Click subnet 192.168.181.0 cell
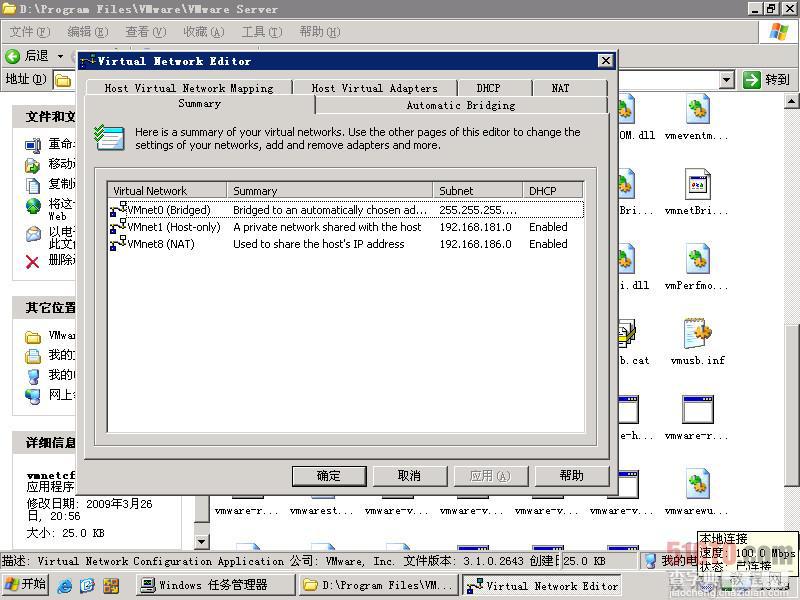This screenshot has height=600, width=800. (476, 227)
